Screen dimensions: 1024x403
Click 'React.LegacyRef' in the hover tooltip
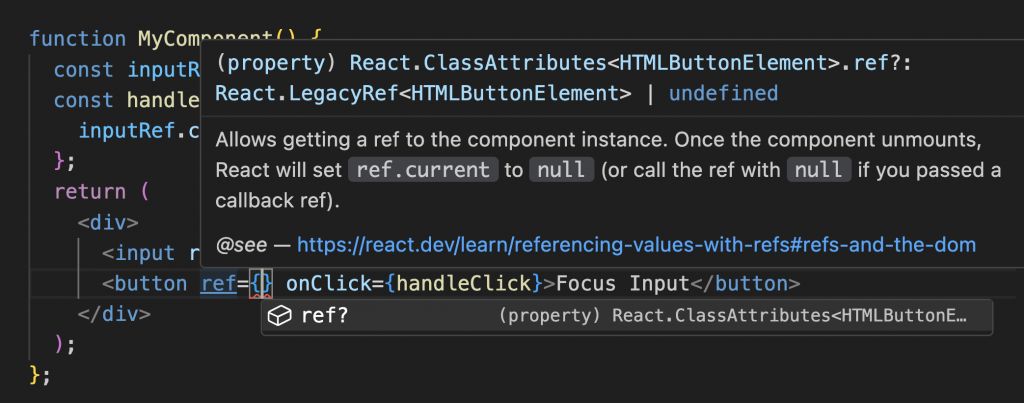pos(306,93)
